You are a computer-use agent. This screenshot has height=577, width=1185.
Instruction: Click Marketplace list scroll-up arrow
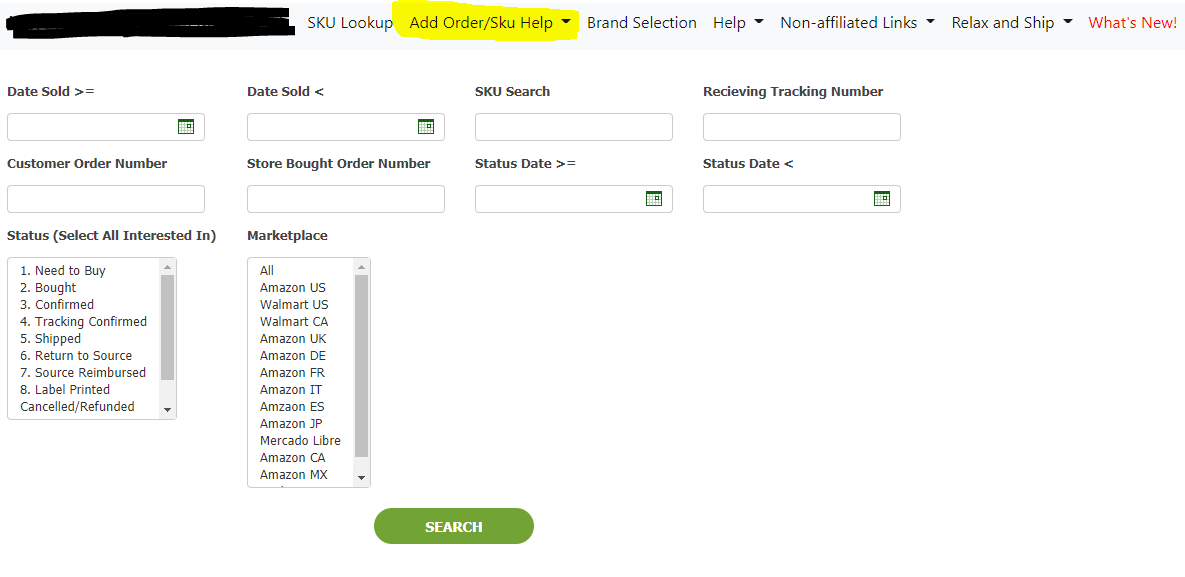point(361,267)
